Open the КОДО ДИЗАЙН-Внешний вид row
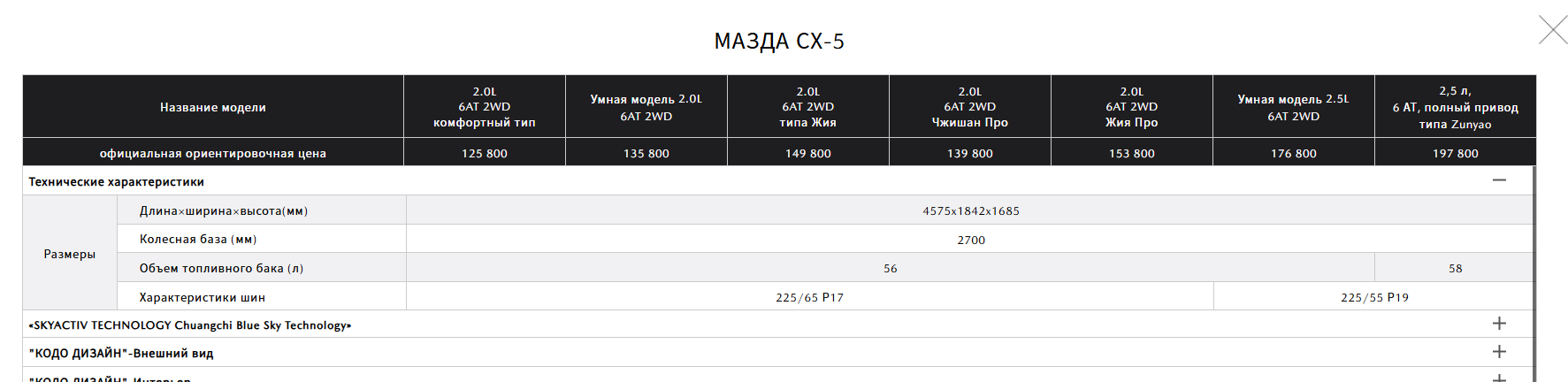This screenshot has width=1568, height=382. click(x=778, y=353)
